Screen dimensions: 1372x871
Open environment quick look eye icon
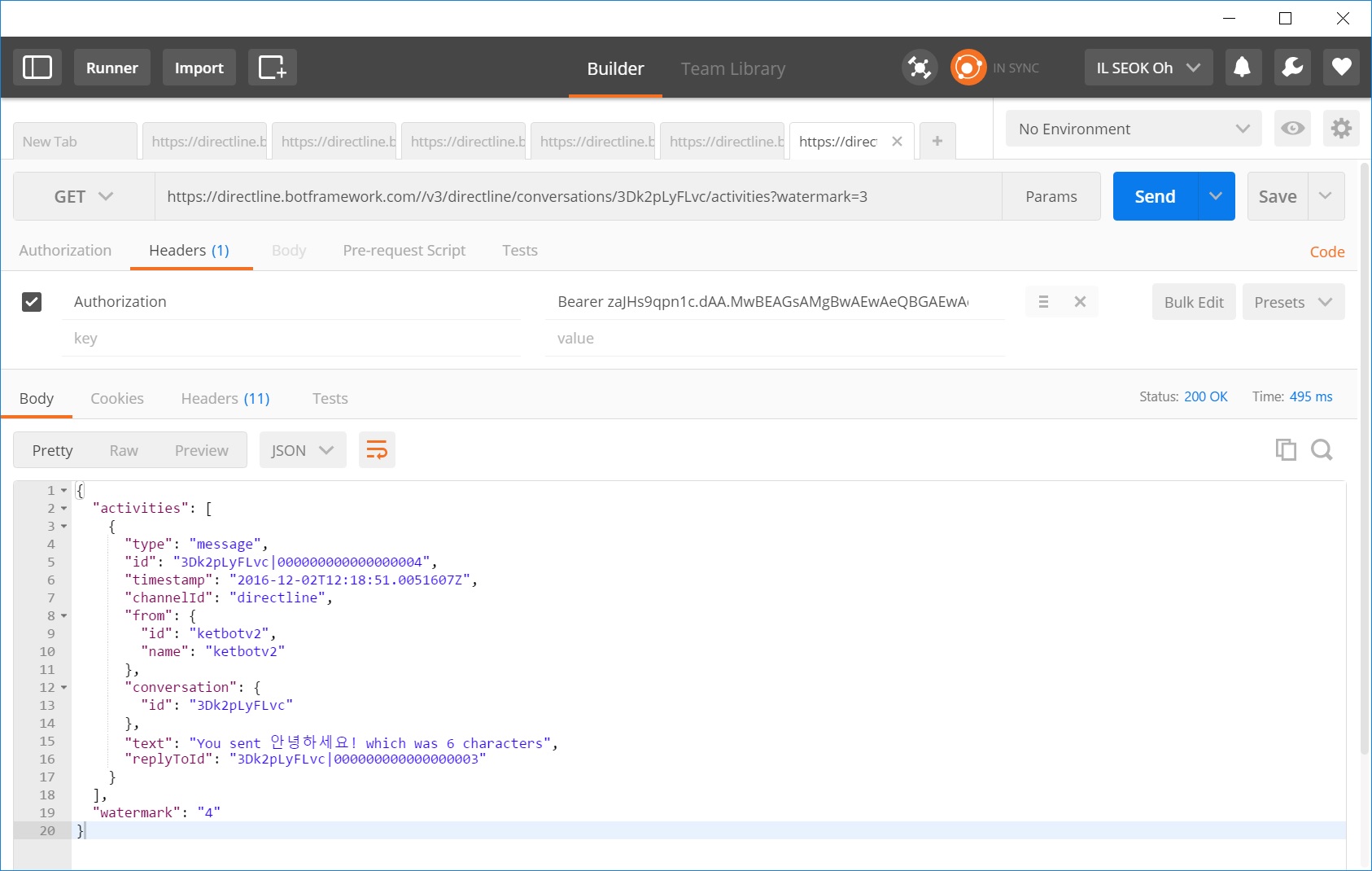(1292, 129)
